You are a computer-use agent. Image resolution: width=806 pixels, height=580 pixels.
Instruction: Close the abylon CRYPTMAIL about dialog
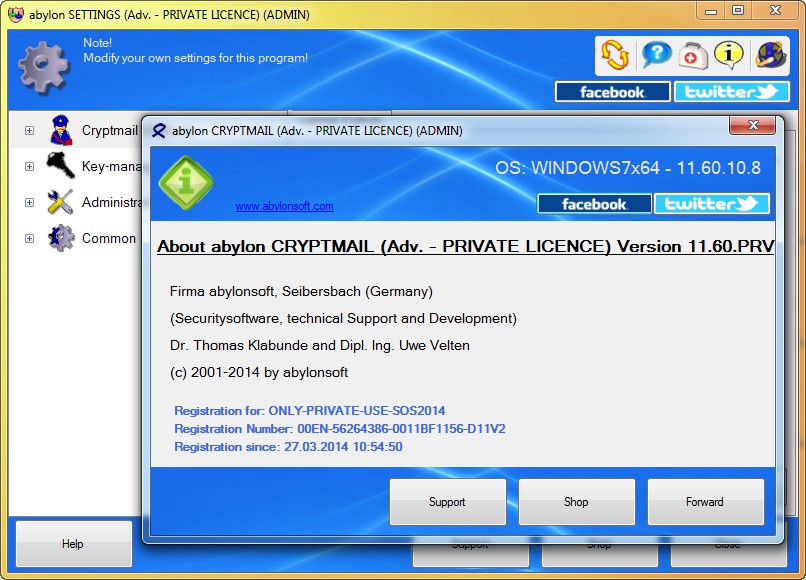pos(753,125)
